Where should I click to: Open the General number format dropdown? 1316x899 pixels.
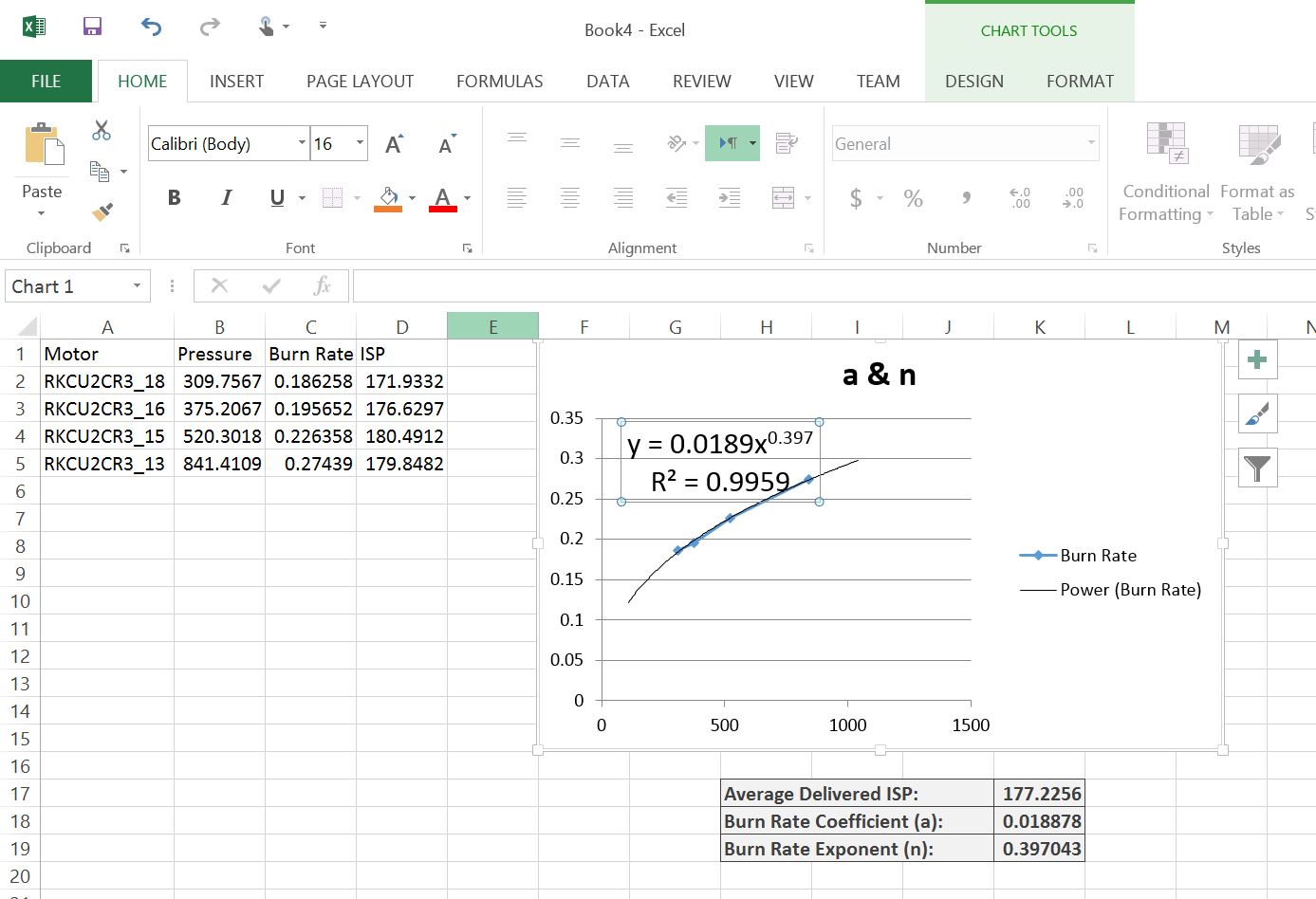pyautogui.click(x=1091, y=143)
